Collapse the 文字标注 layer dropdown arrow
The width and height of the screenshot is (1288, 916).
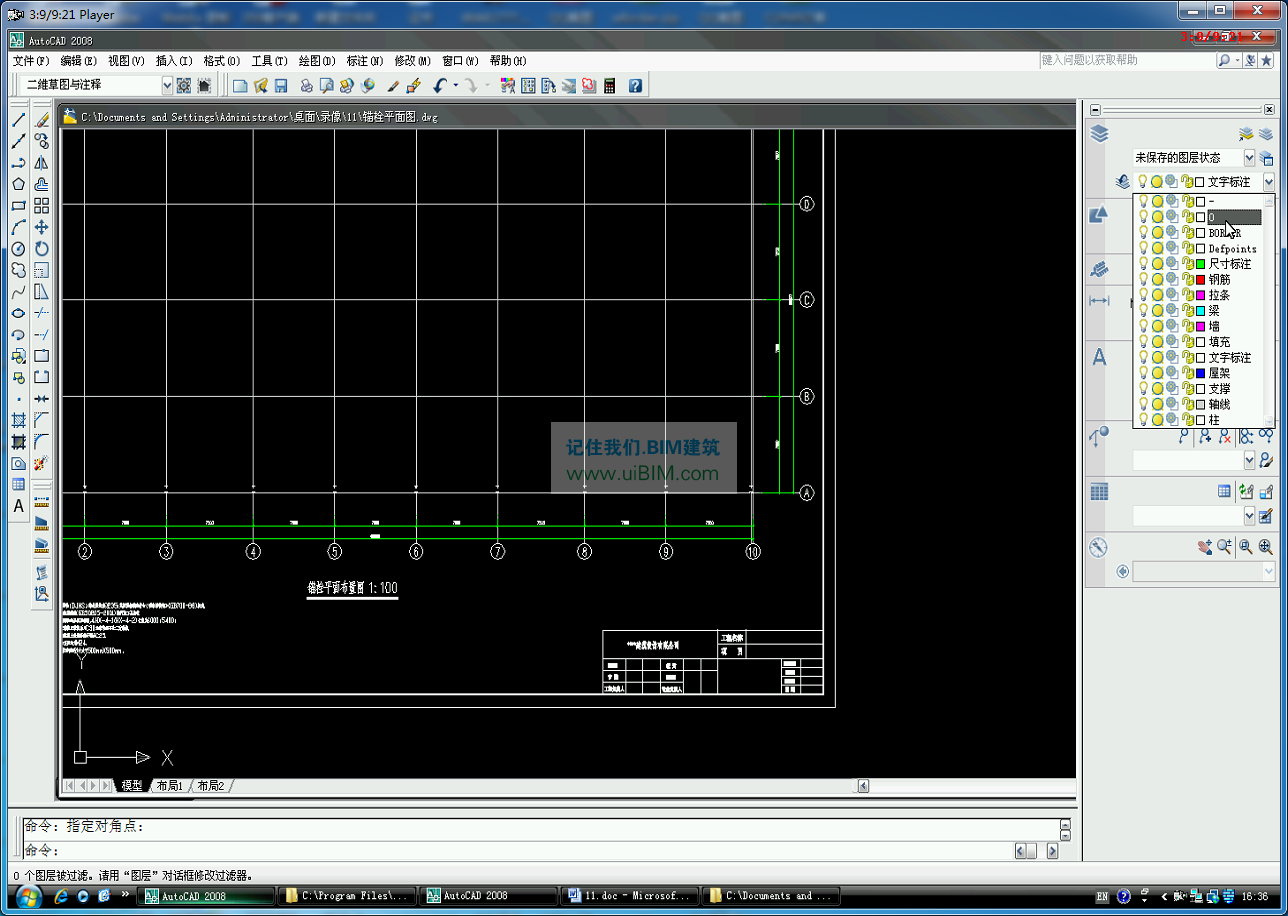coord(1268,182)
